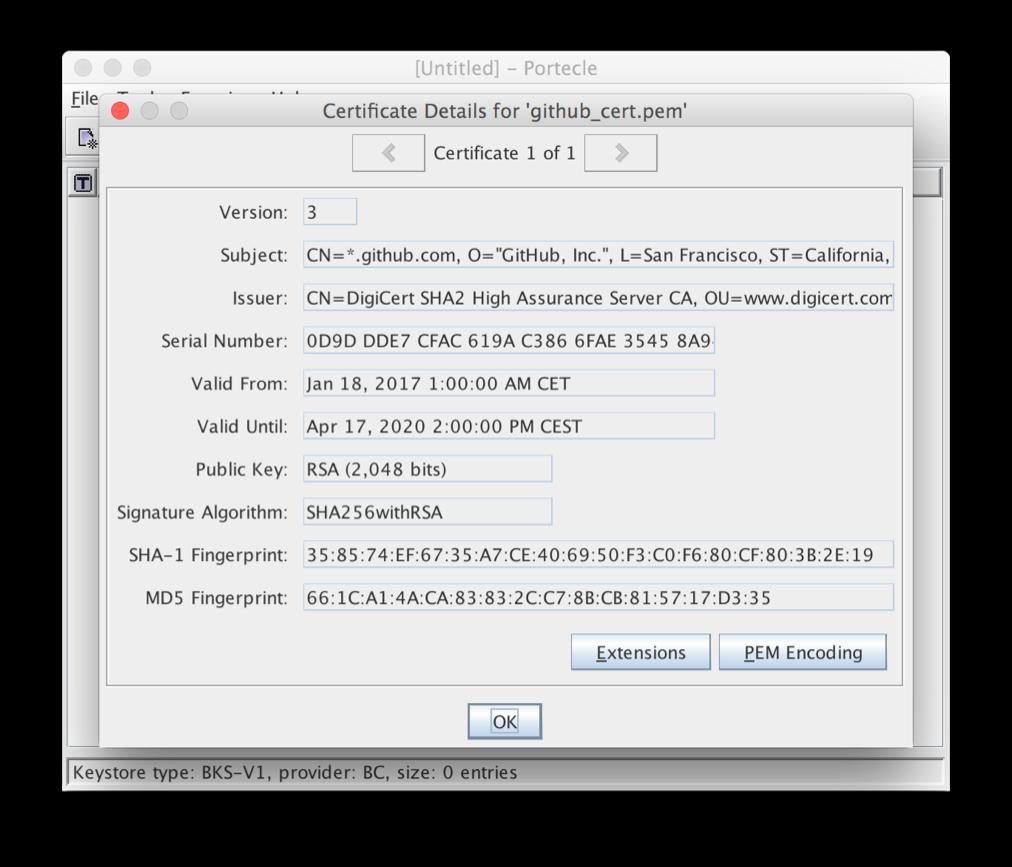Click the Valid From date field
This screenshot has height=867, width=1012.
tap(509, 383)
